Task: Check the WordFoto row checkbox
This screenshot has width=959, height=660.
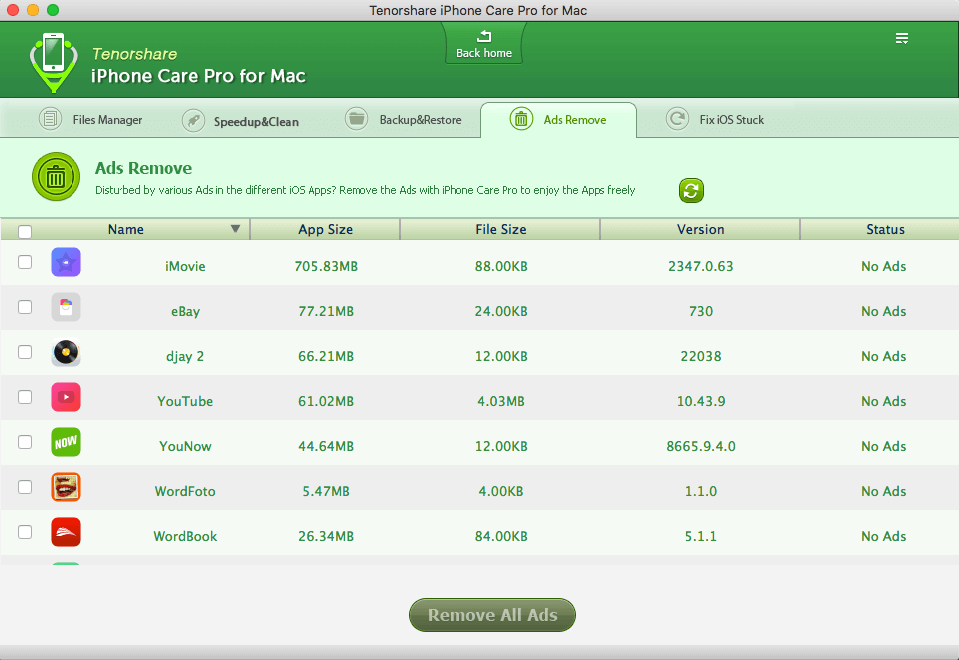Action: click(25, 486)
